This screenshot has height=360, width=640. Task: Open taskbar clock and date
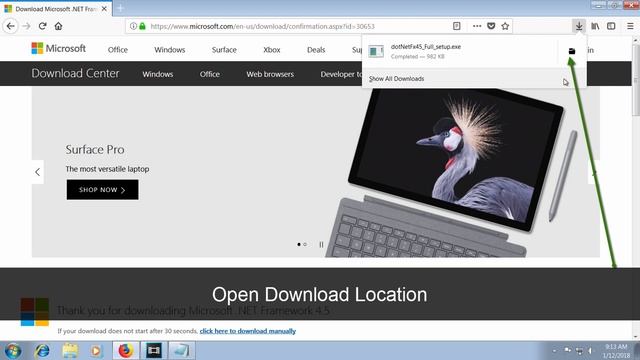(616, 351)
